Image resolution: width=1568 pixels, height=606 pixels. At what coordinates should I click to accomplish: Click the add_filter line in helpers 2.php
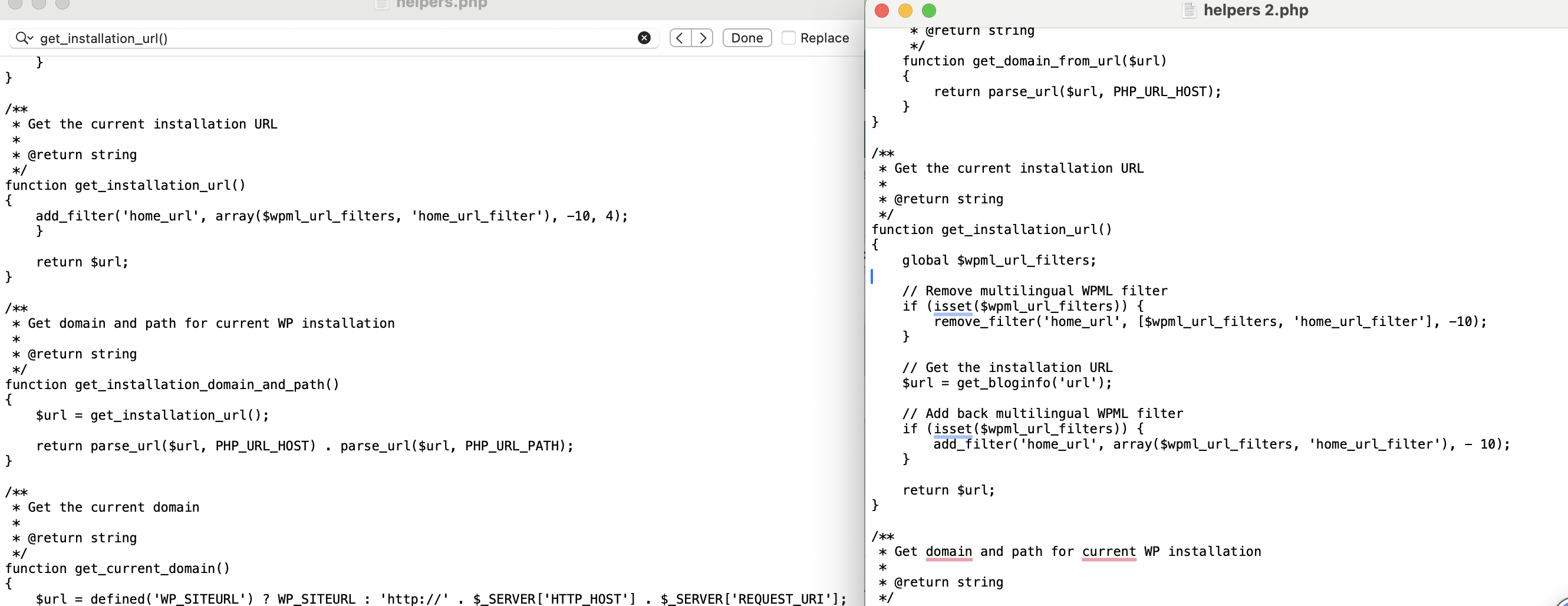coord(1221,444)
